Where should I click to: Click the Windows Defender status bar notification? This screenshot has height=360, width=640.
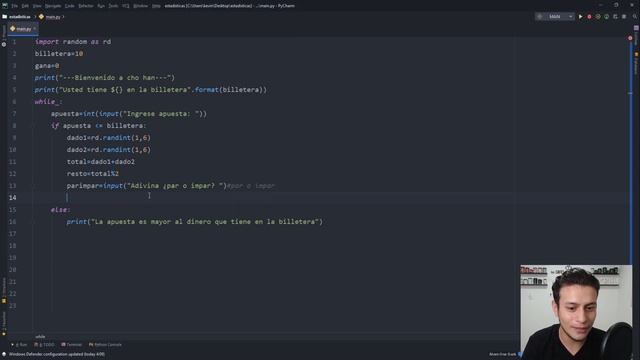click(x=57, y=354)
